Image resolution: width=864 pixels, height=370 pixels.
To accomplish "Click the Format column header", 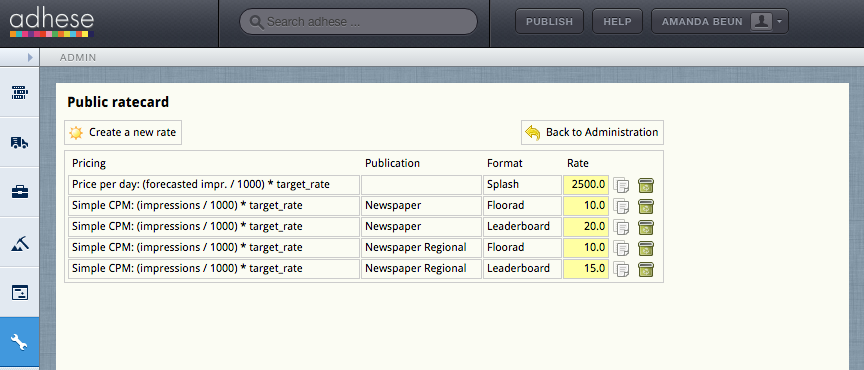I will (505, 163).
